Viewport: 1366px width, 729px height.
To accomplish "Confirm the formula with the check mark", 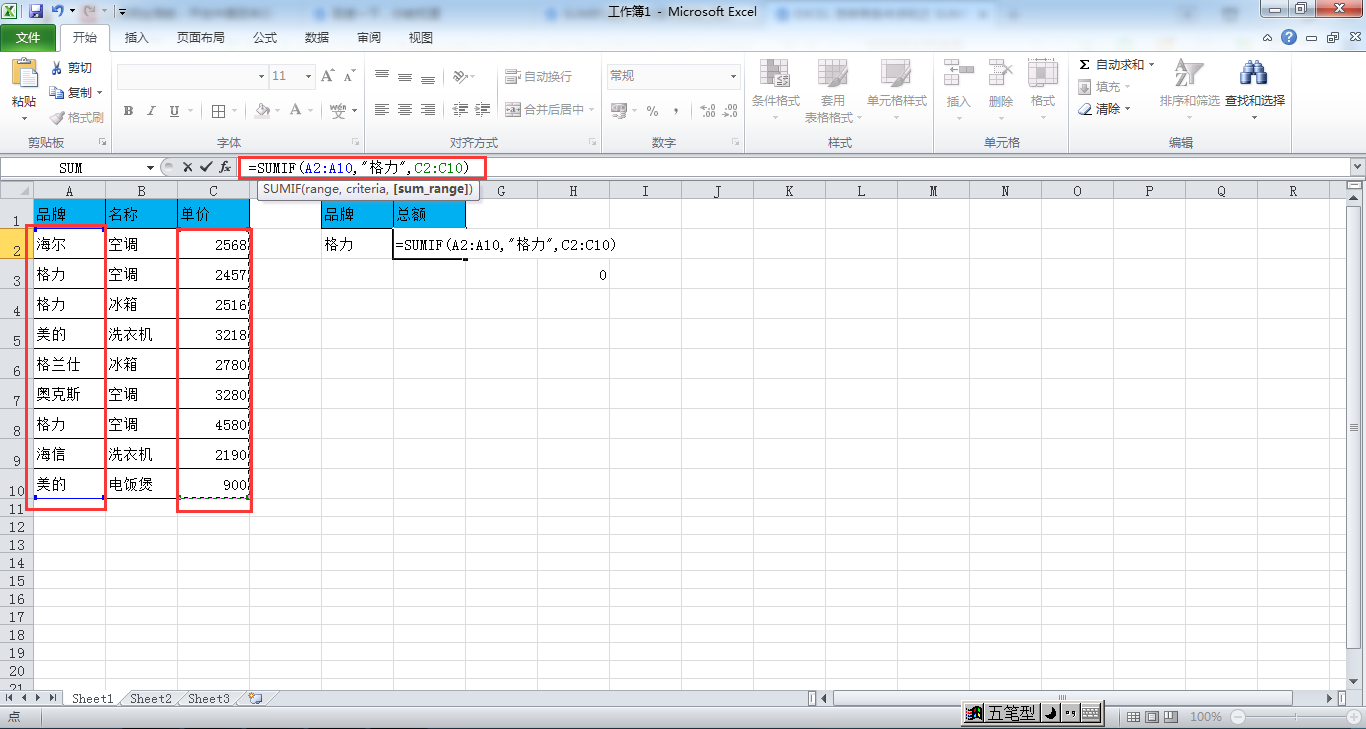I will click(x=206, y=168).
